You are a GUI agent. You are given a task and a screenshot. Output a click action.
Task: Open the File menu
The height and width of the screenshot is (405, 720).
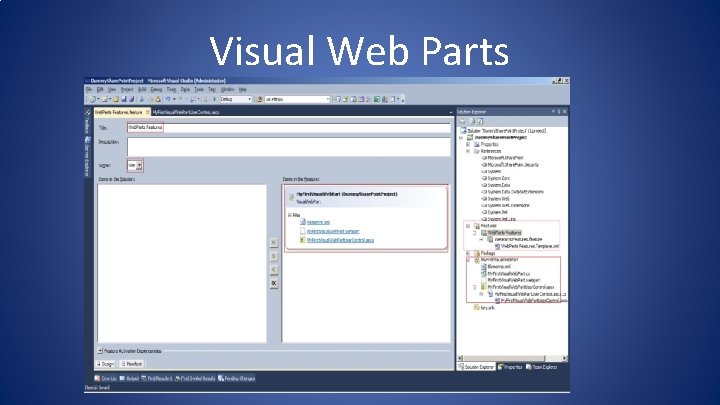click(x=89, y=90)
